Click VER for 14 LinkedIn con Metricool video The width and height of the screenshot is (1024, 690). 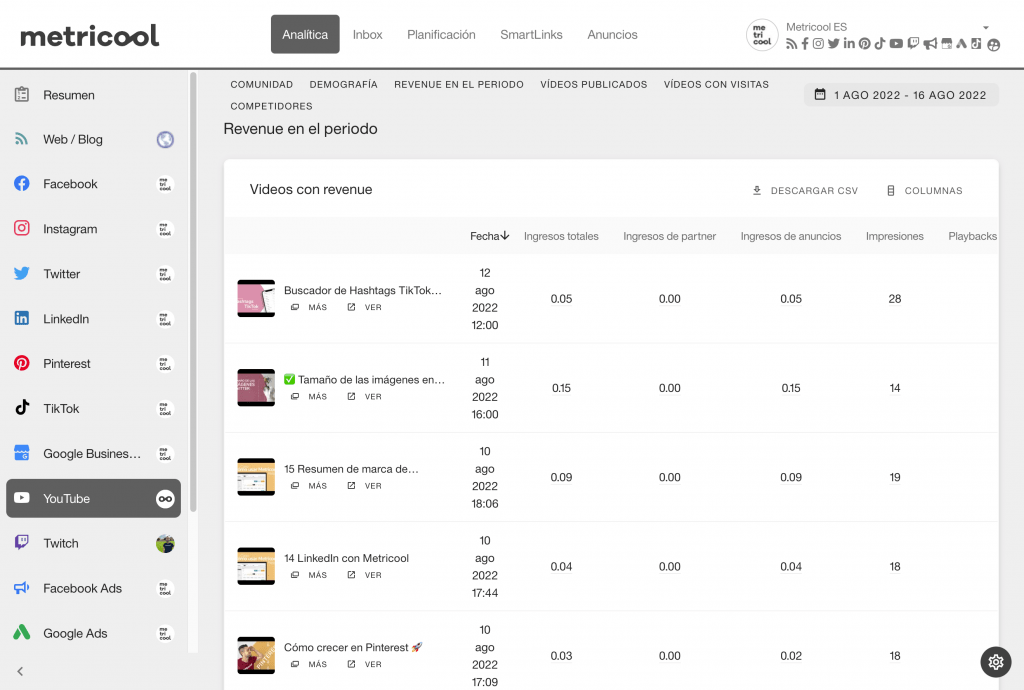pyautogui.click(x=364, y=575)
